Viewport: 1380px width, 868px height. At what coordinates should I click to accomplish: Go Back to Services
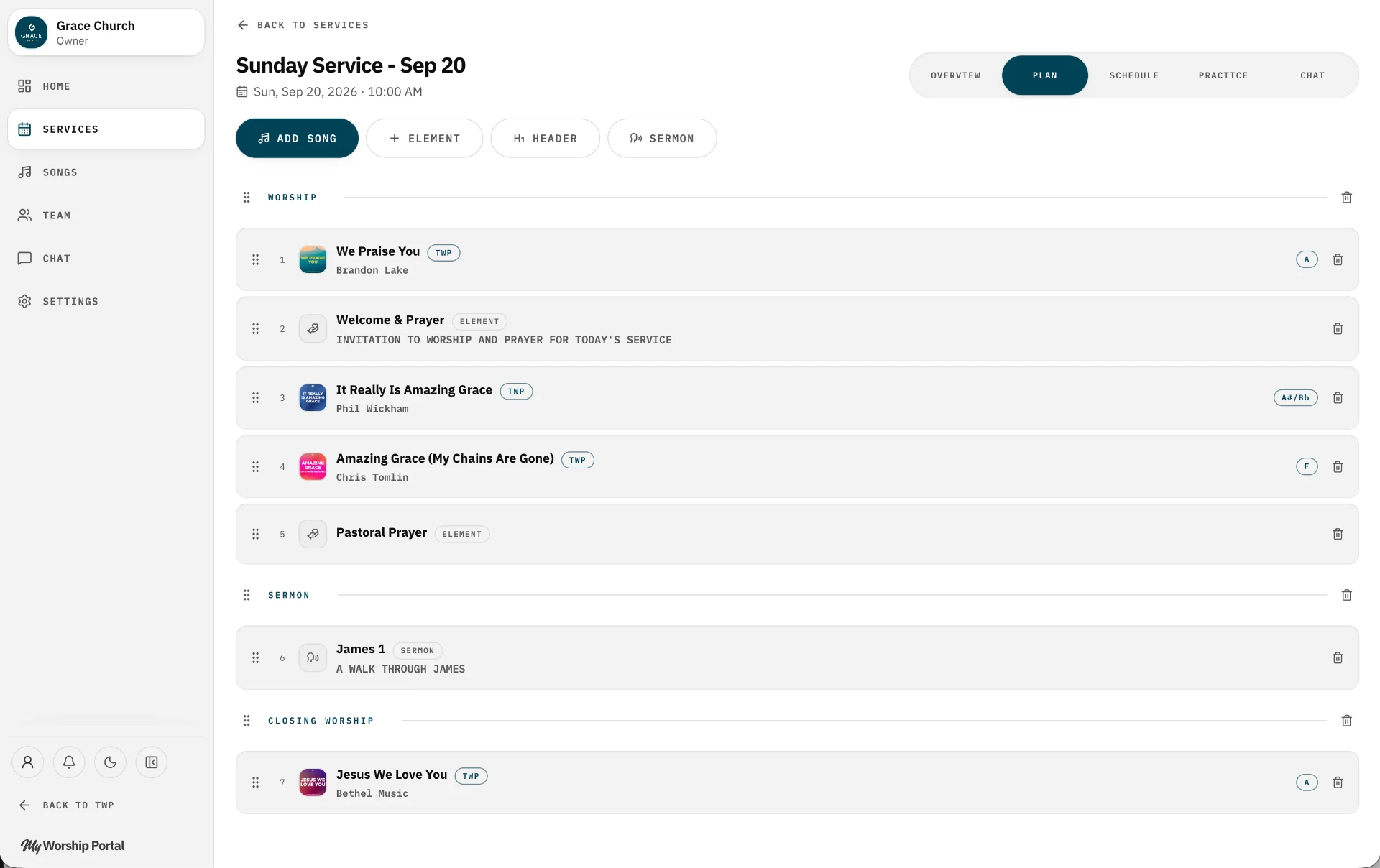point(303,25)
